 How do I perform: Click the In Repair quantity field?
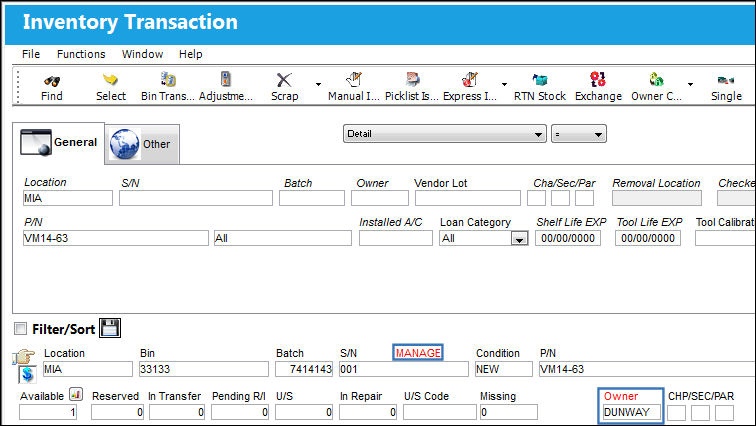point(368,412)
